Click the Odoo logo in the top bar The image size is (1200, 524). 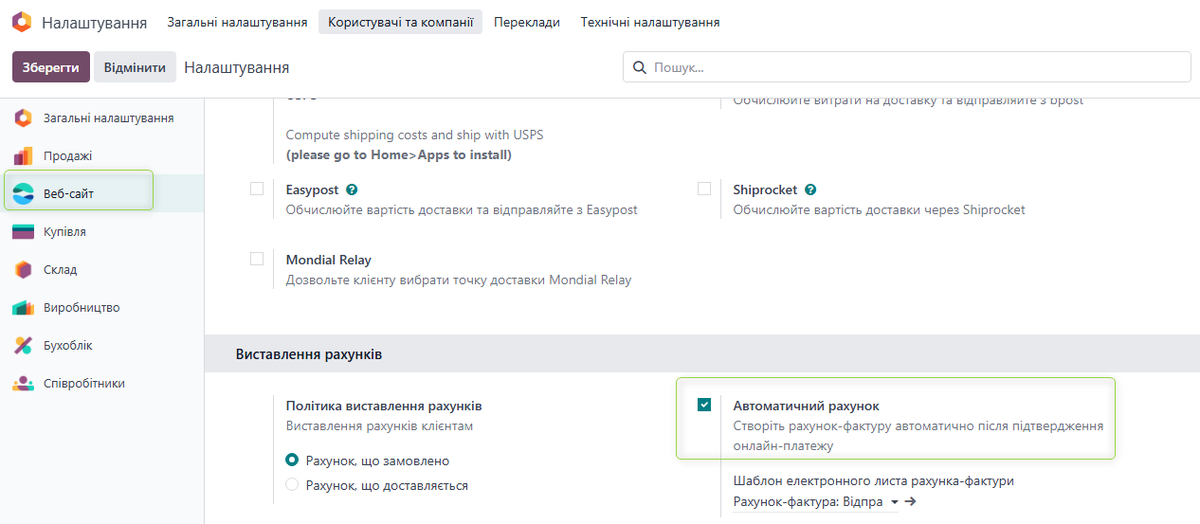pyautogui.click(x=22, y=22)
